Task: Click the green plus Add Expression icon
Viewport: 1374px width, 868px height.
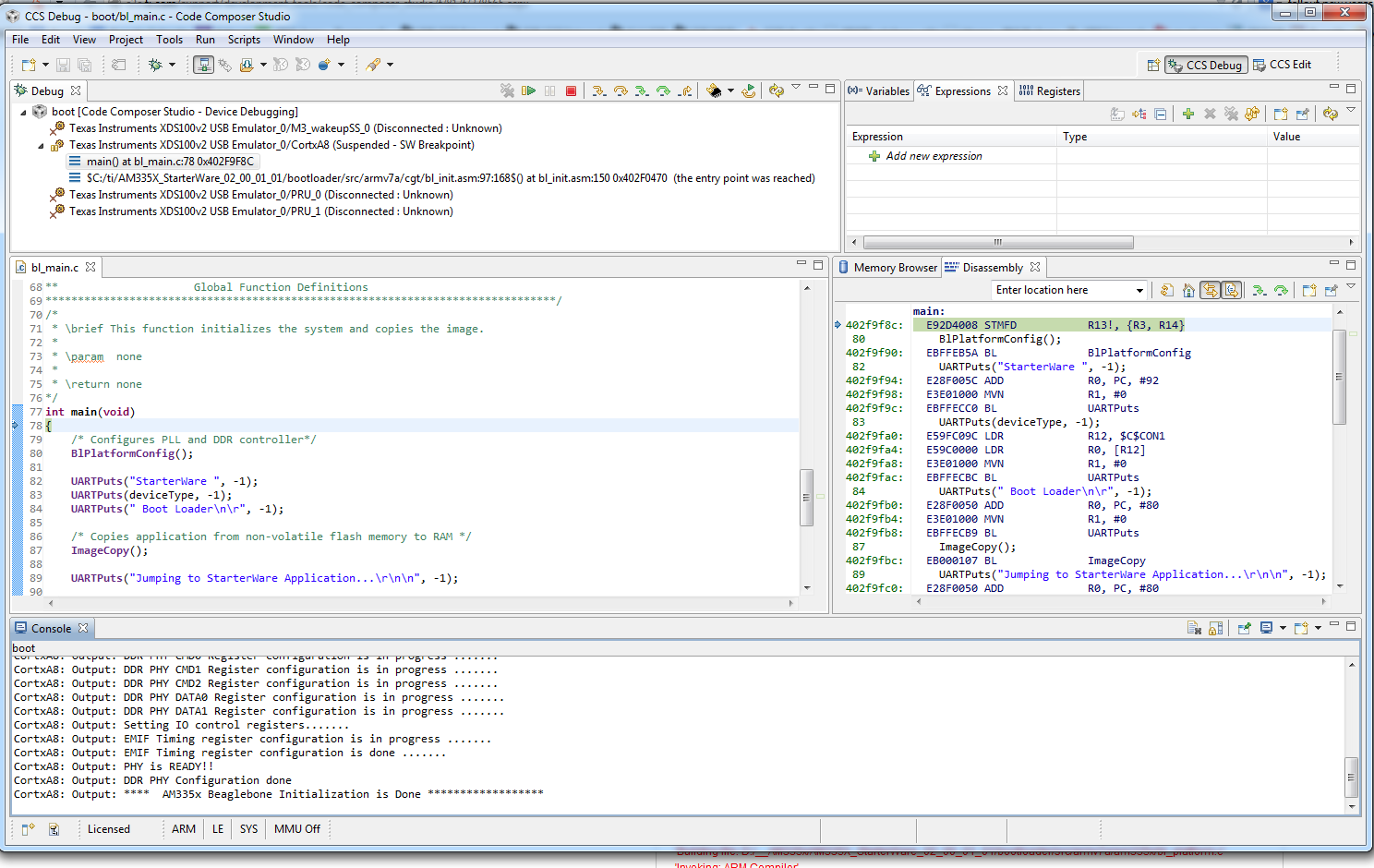Action: (x=1187, y=114)
